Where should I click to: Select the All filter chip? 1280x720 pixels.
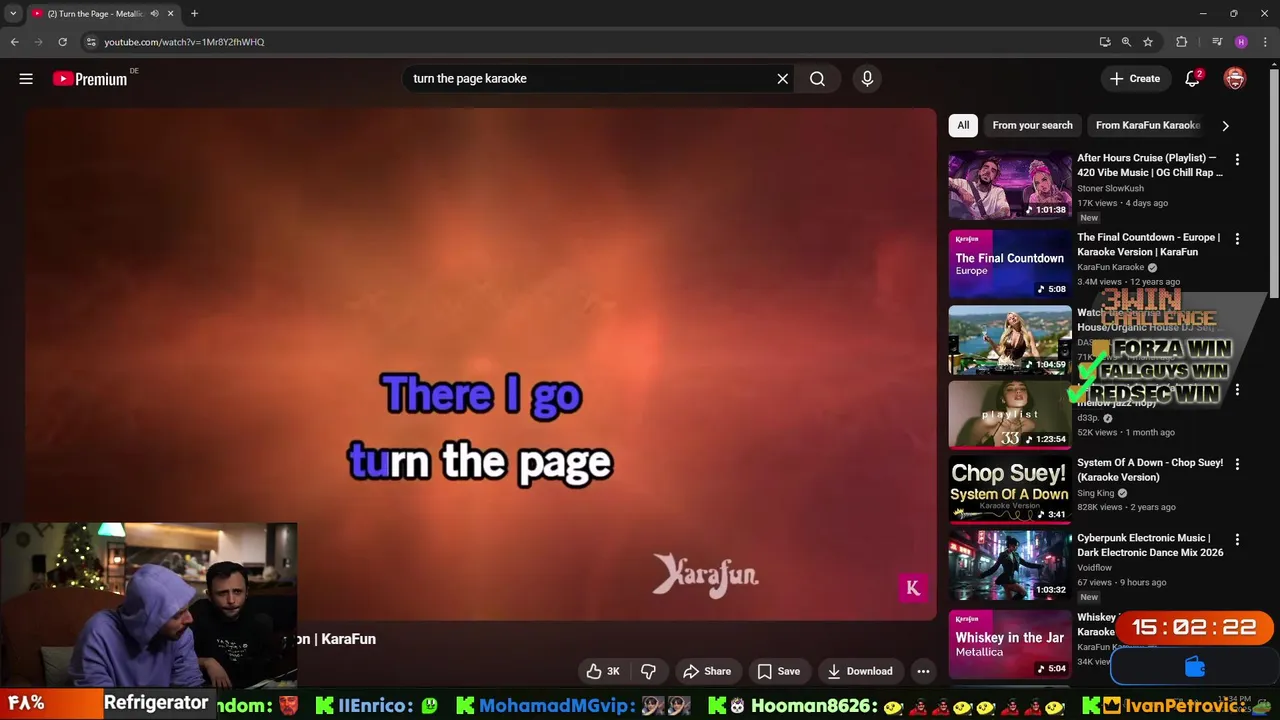tap(963, 125)
